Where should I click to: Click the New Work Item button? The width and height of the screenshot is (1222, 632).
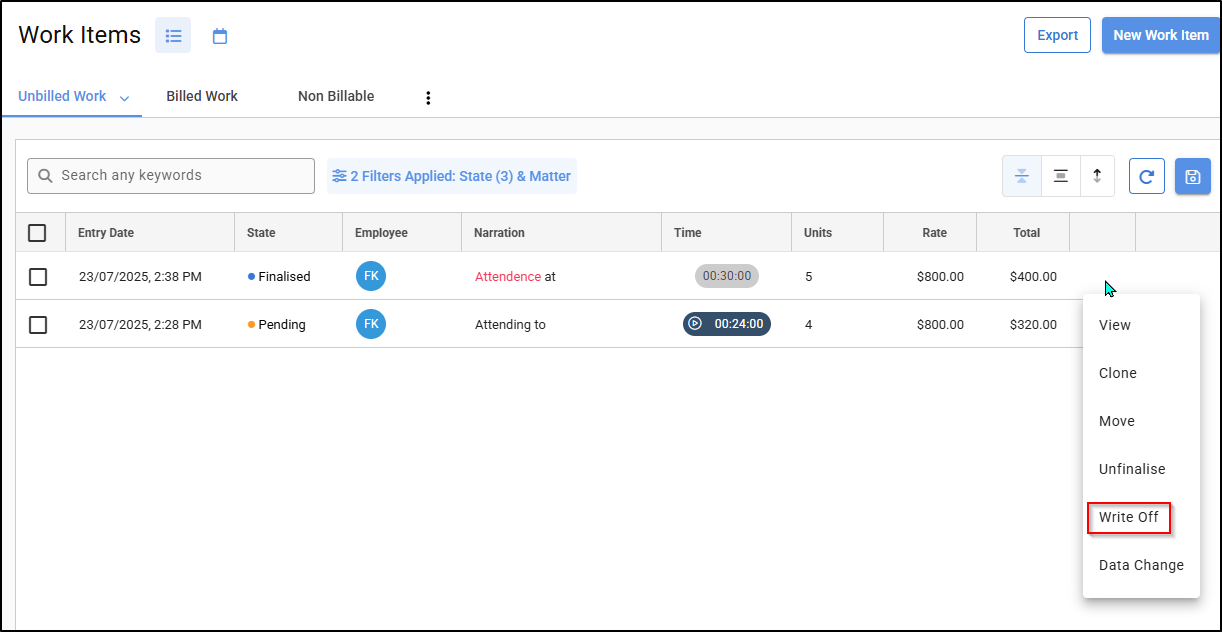[x=1161, y=35]
